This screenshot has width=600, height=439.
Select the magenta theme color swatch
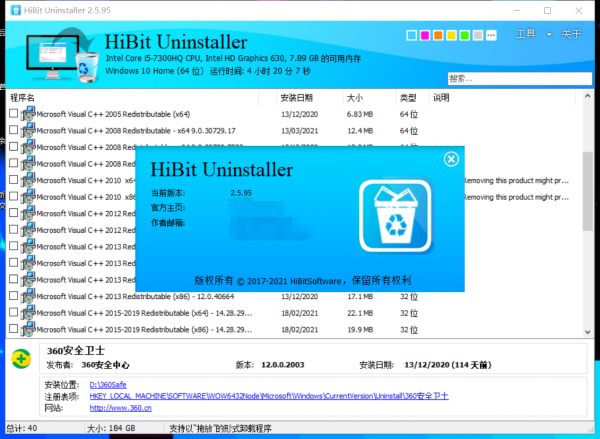(424, 37)
